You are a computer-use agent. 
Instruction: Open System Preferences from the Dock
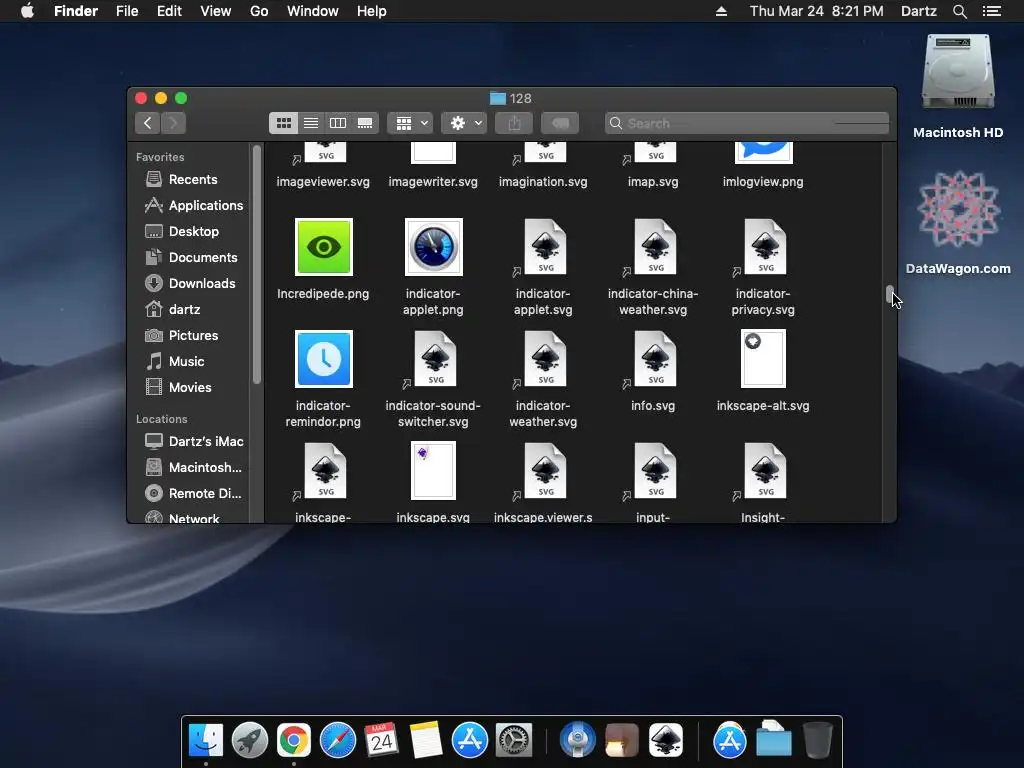point(514,741)
